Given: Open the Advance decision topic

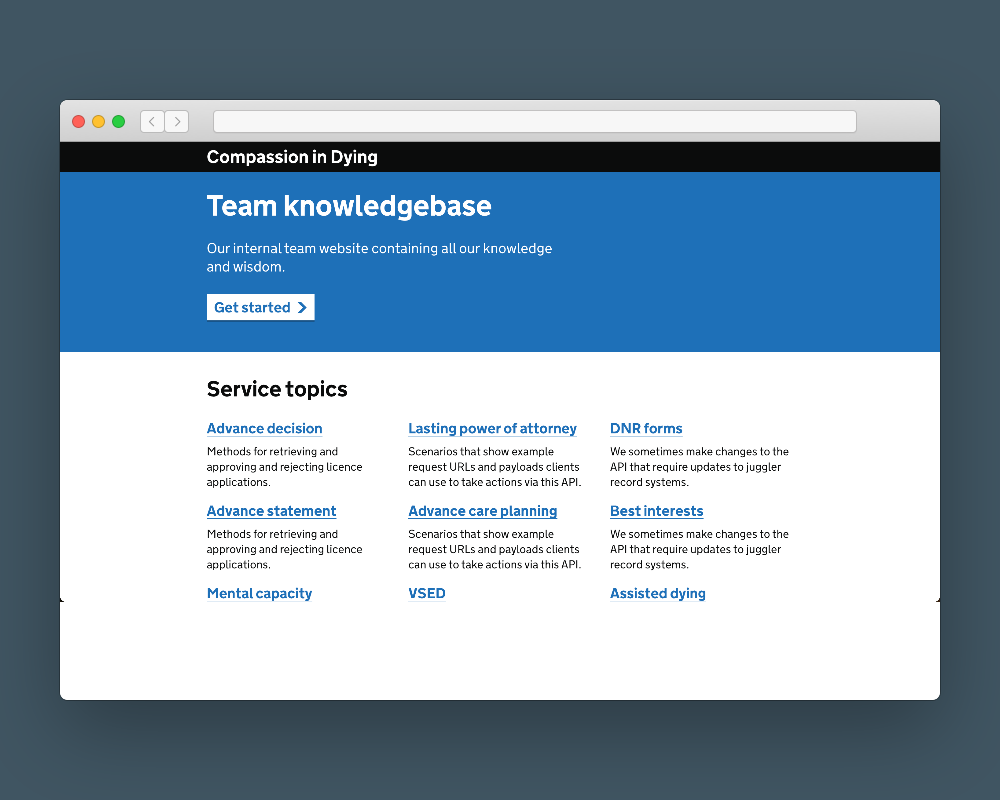Looking at the screenshot, I should 264,428.
